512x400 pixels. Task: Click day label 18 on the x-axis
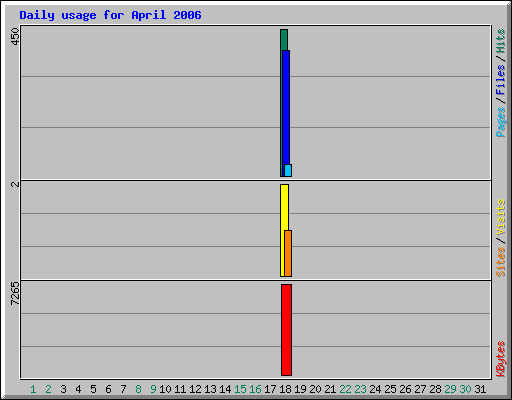tap(285, 389)
